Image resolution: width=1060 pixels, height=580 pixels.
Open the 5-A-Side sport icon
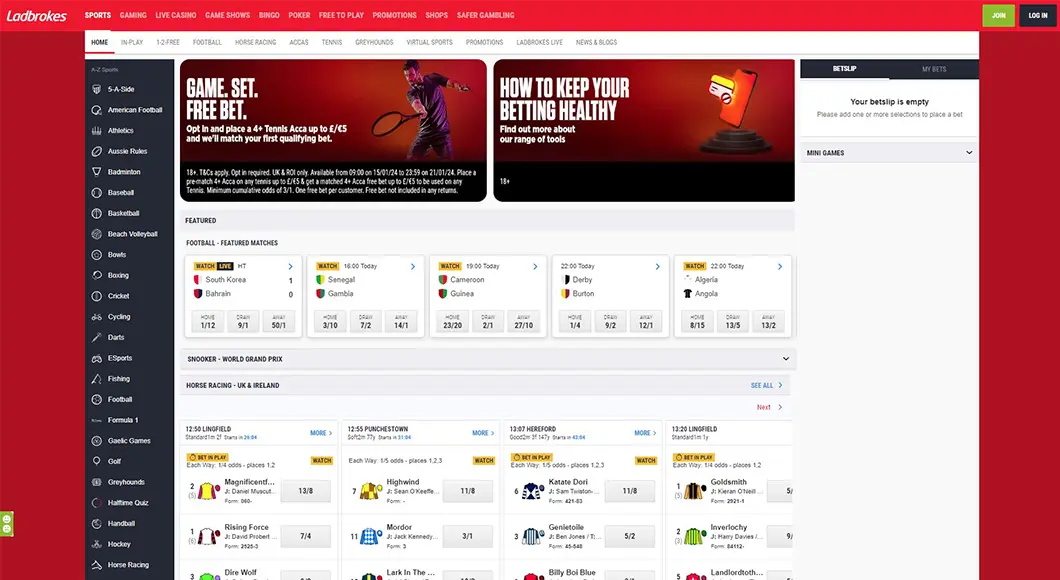pyautogui.click(x=97, y=89)
